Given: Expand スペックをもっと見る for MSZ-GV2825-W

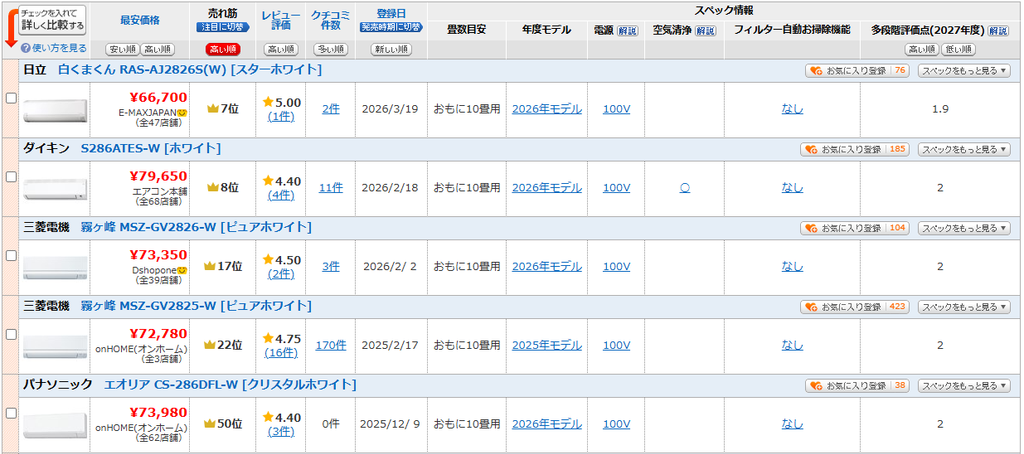Looking at the screenshot, I should click(x=964, y=307).
